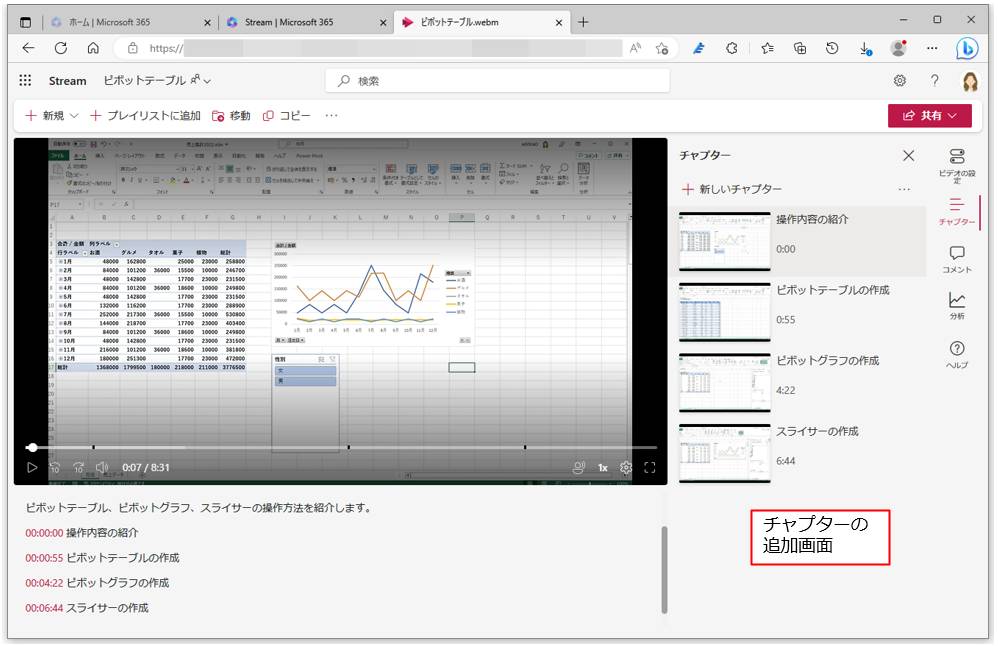Image resolution: width=998 pixels, height=646 pixels.
Task: Skip backward ten seconds in the video
Action: (55, 467)
